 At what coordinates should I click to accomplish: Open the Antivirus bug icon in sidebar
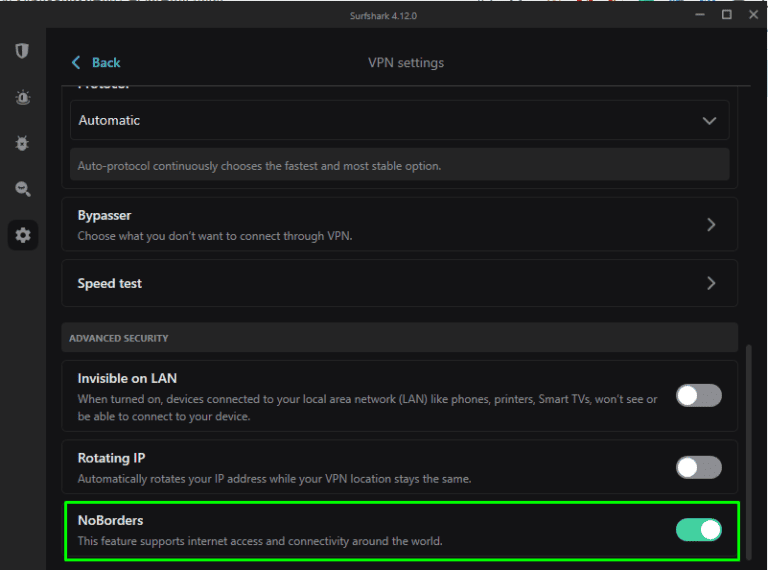22,143
